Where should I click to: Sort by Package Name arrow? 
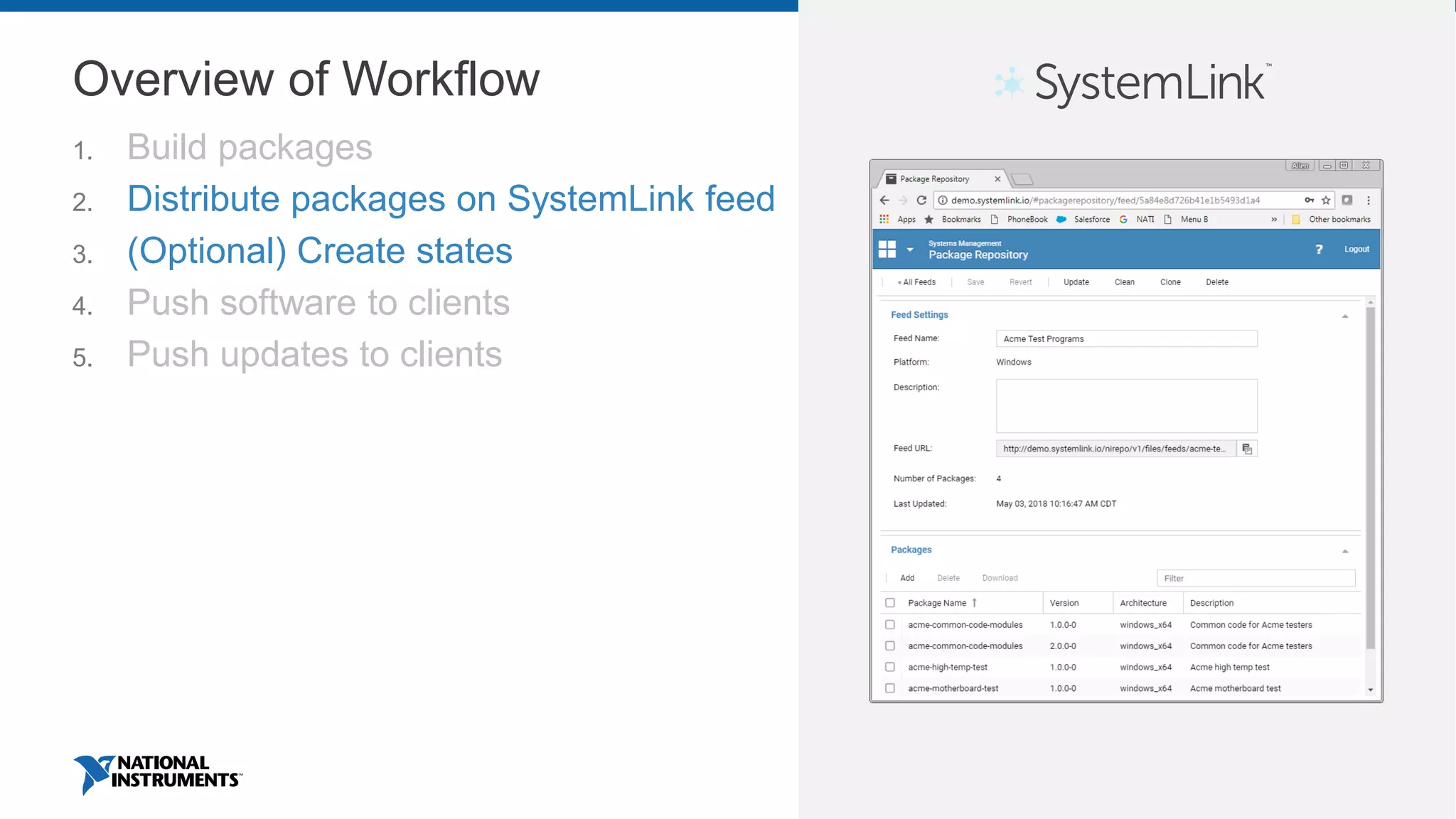(974, 602)
